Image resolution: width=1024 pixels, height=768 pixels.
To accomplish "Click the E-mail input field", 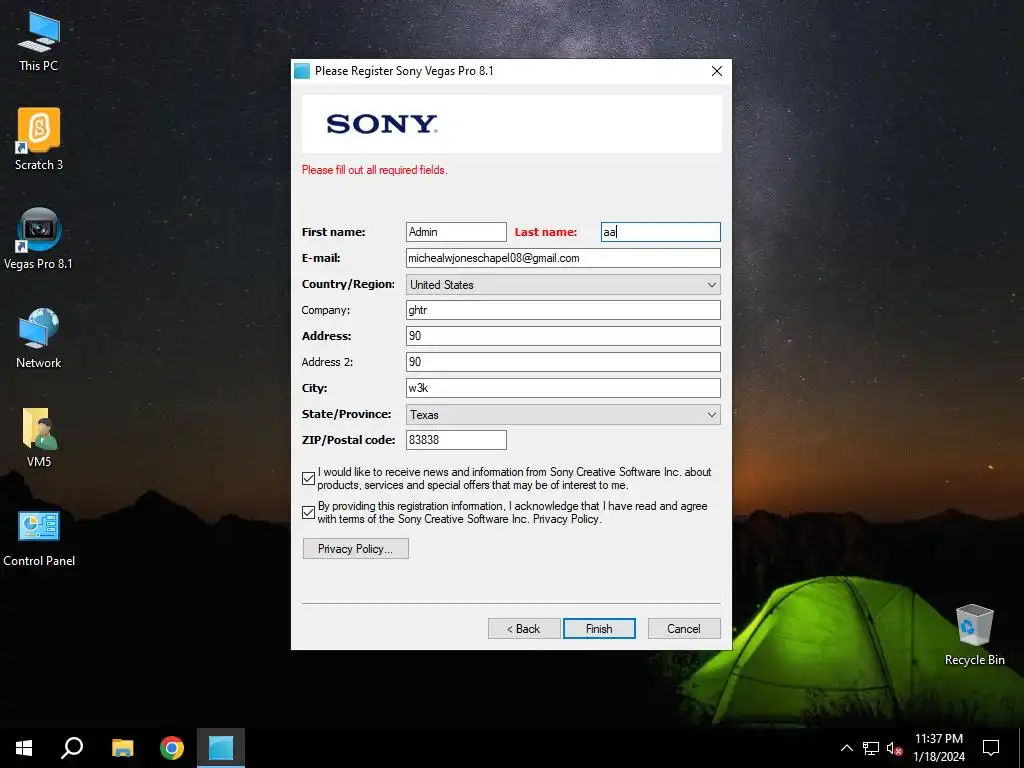I will click(x=563, y=258).
